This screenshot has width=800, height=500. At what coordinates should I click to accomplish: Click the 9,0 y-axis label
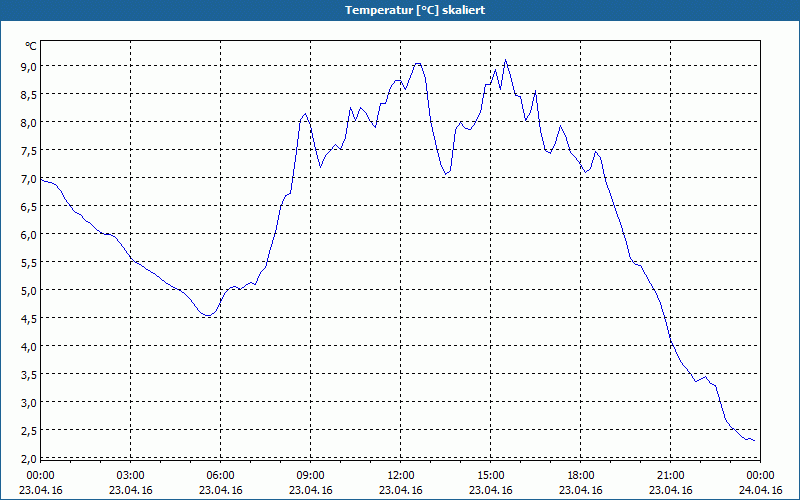29,66
